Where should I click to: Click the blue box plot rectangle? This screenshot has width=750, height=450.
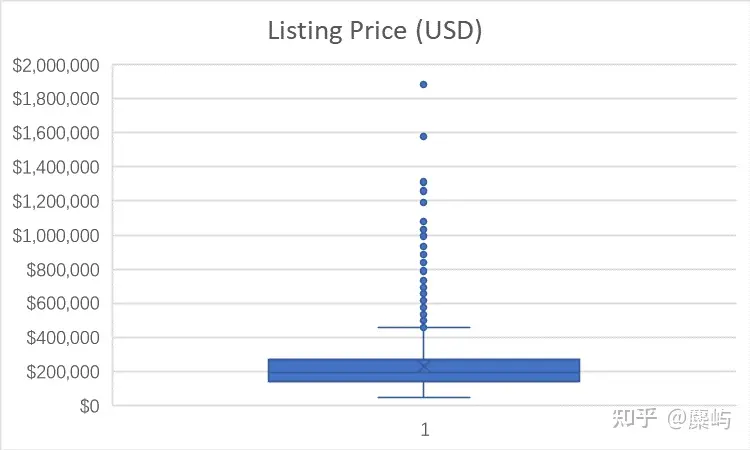tap(424, 370)
